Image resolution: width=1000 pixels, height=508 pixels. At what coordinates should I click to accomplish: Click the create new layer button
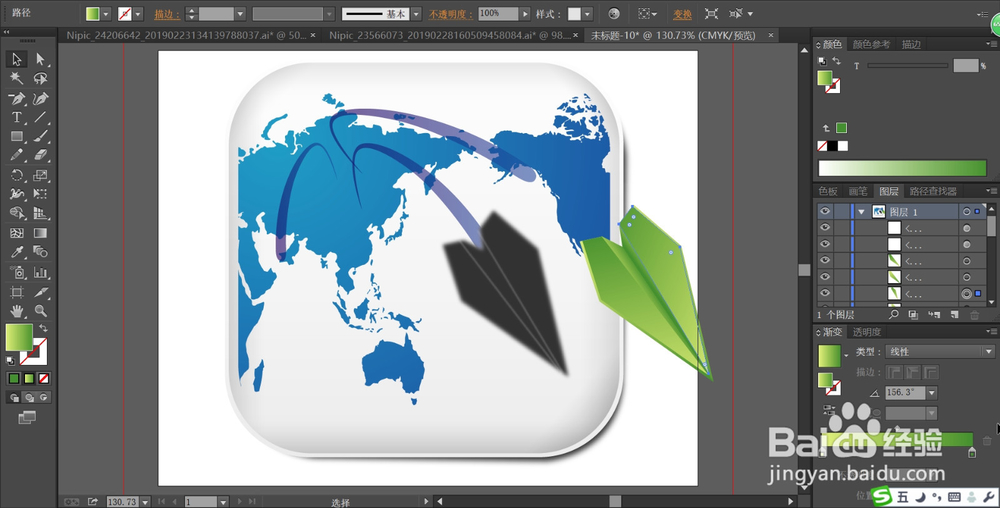click(x=954, y=315)
